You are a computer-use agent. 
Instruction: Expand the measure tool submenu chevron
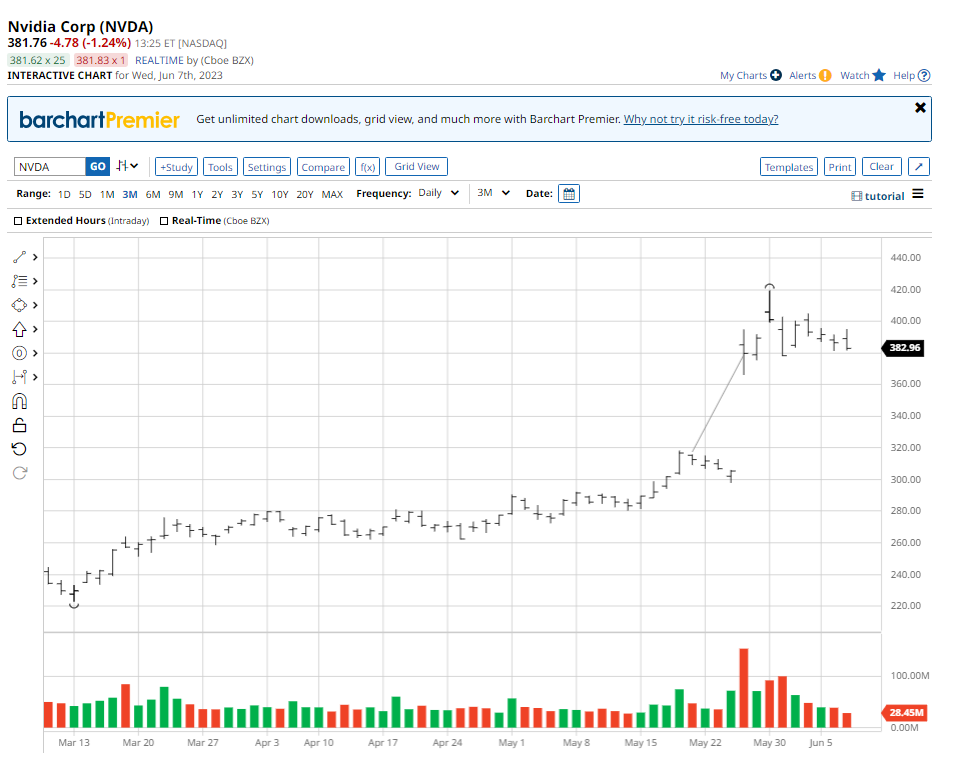35,377
